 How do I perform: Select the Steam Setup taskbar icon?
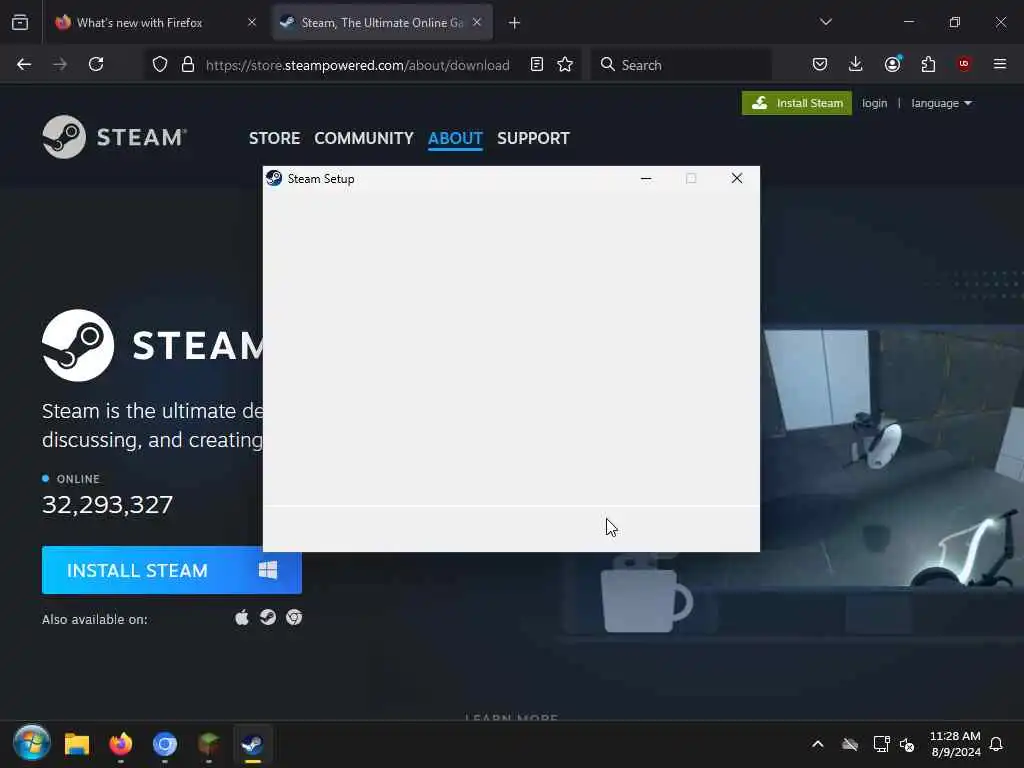pos(253,744)
